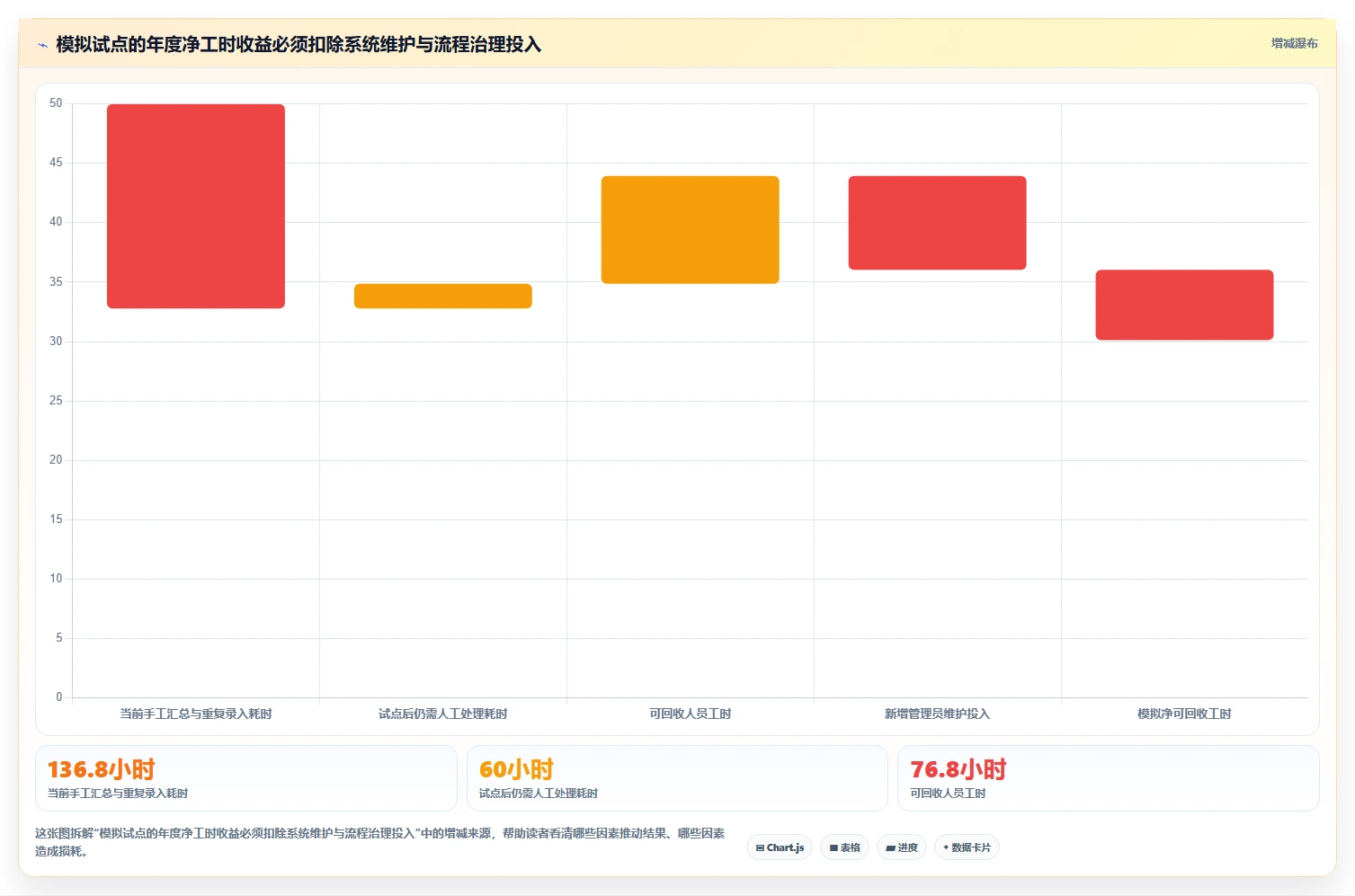Click the axis label 可回收人员工时
Screen dimensions: 1355x896
(691, 714)
